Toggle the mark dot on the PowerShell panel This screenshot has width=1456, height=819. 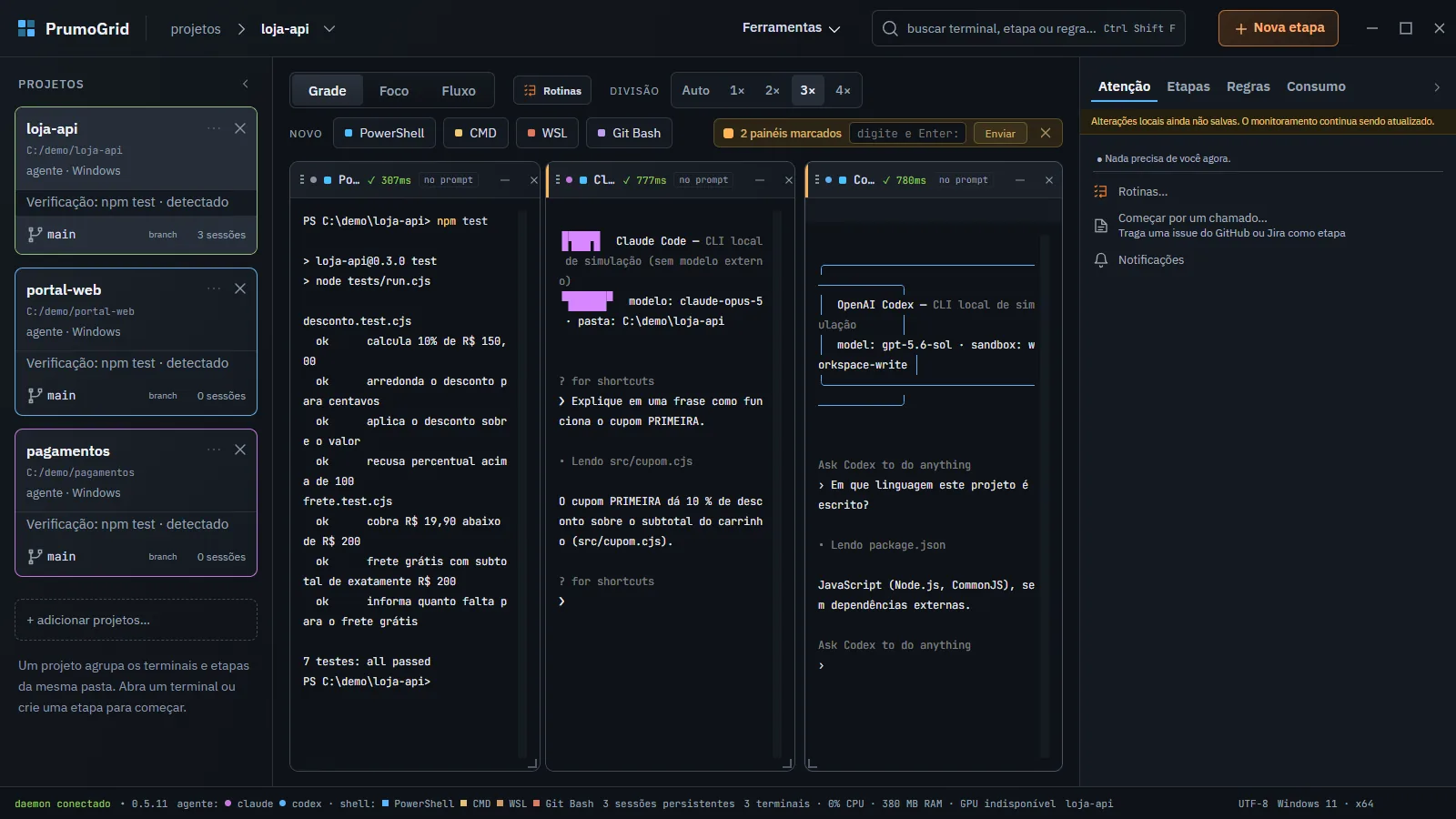point(314,180)
